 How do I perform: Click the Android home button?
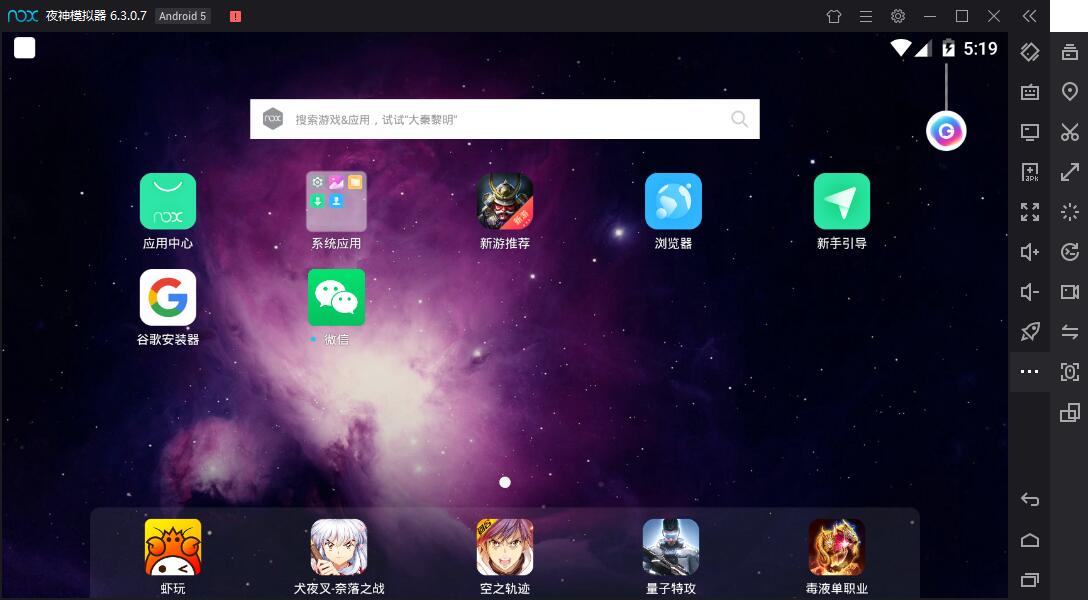pyautogui.click(x=1030, y=540)
